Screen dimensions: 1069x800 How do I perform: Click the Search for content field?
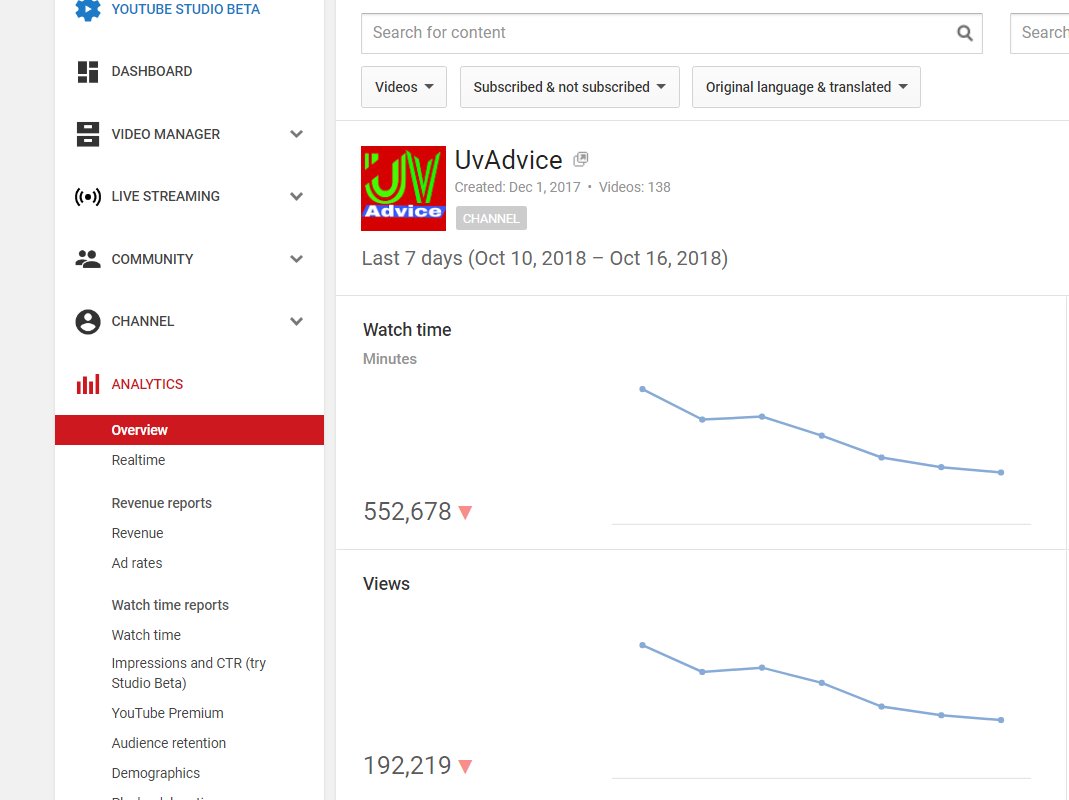click(x=672, y=33)
